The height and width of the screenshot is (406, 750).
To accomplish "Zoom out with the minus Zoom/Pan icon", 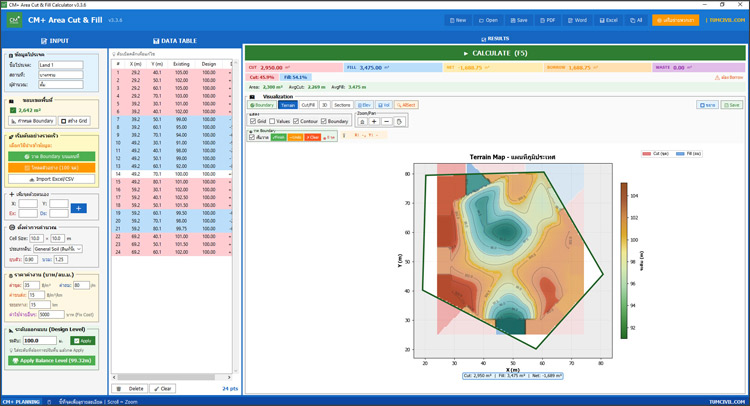I will tap(386, 121).
